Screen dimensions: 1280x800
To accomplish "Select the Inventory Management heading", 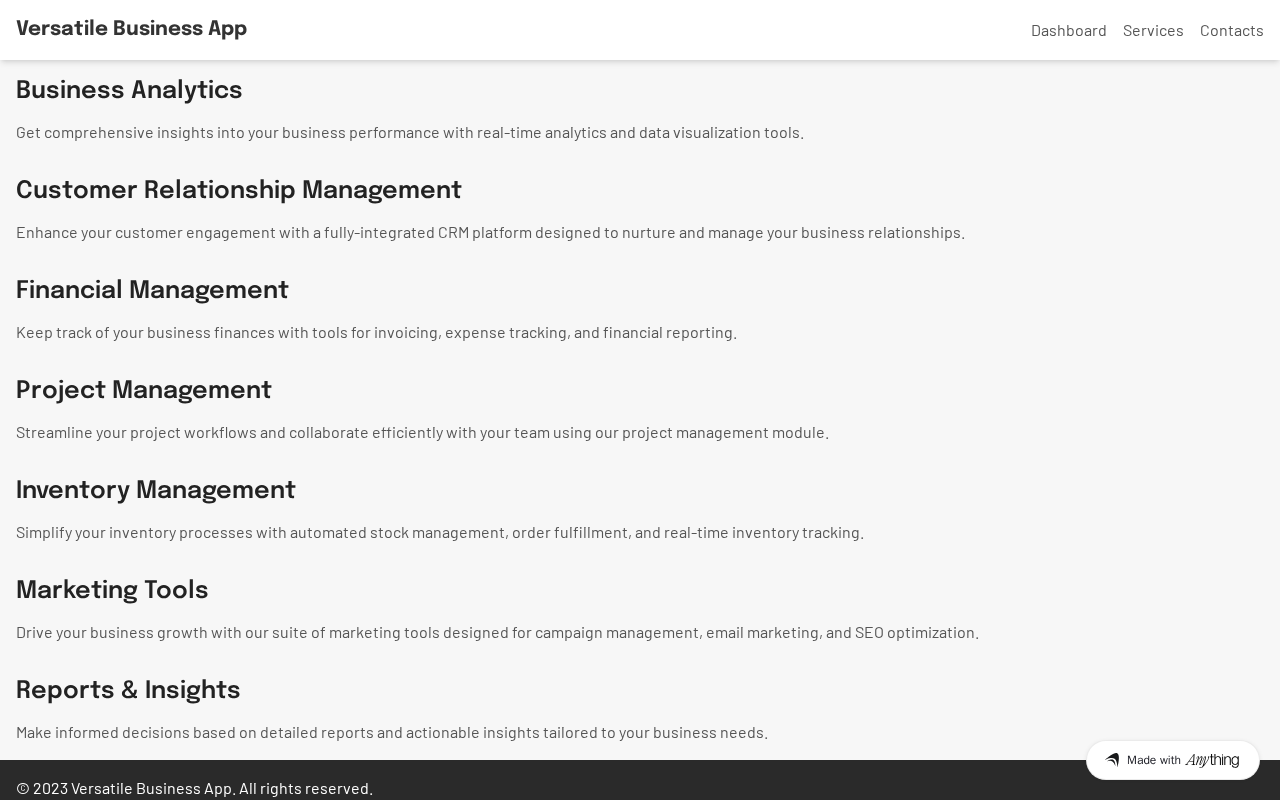I will 155,491.
